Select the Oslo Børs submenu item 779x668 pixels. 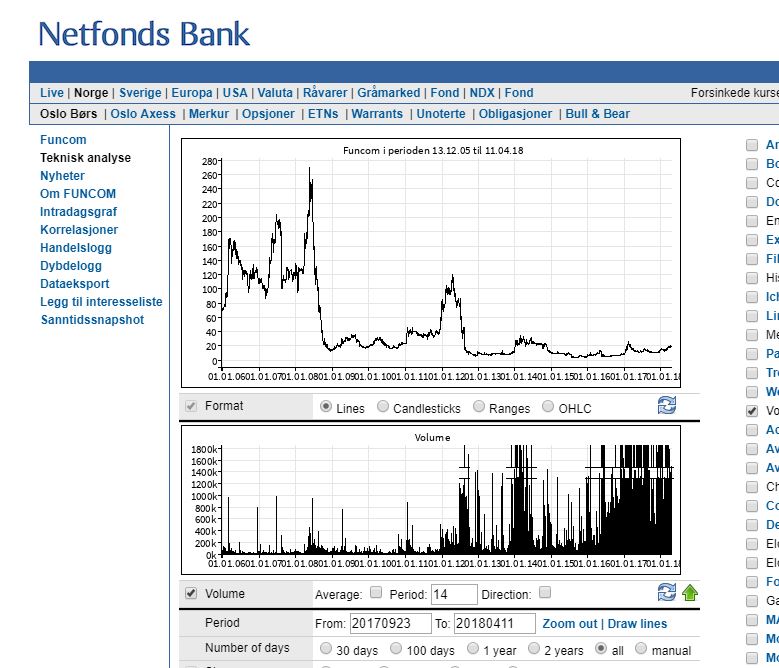click(x=69, y=114)
